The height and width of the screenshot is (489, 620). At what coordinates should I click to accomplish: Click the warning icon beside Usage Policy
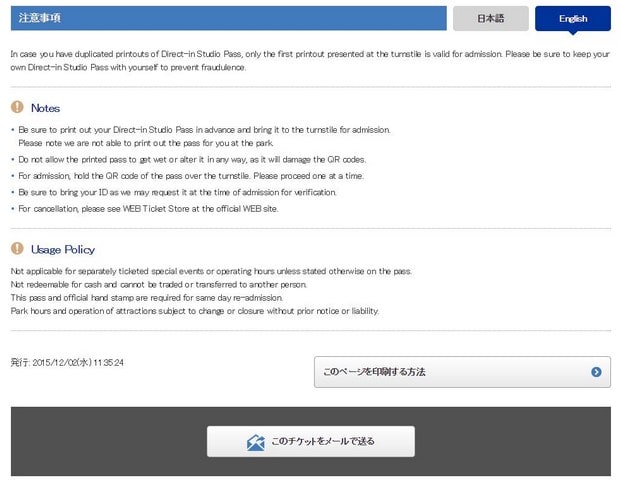[x=17, y=249]
